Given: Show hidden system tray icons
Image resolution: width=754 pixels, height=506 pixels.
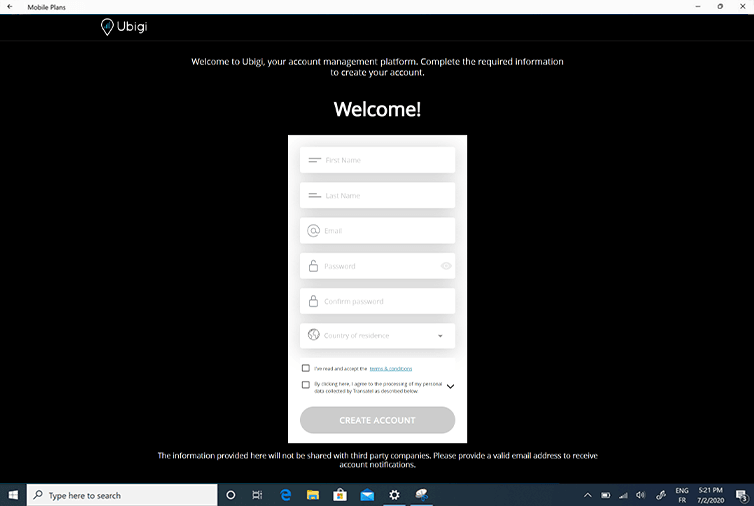Looking at the screenshot, I should click(588, 495).
